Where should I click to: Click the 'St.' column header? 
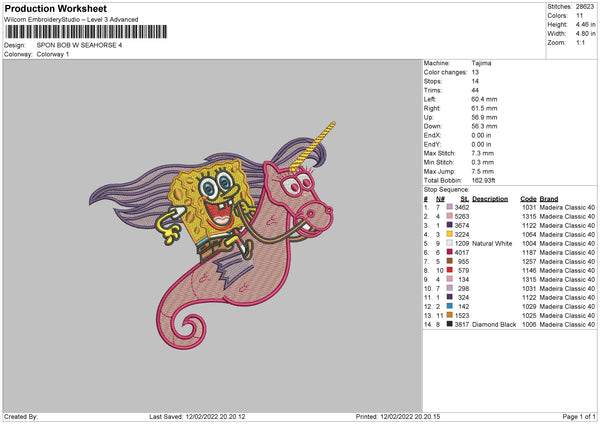(465, 199)
